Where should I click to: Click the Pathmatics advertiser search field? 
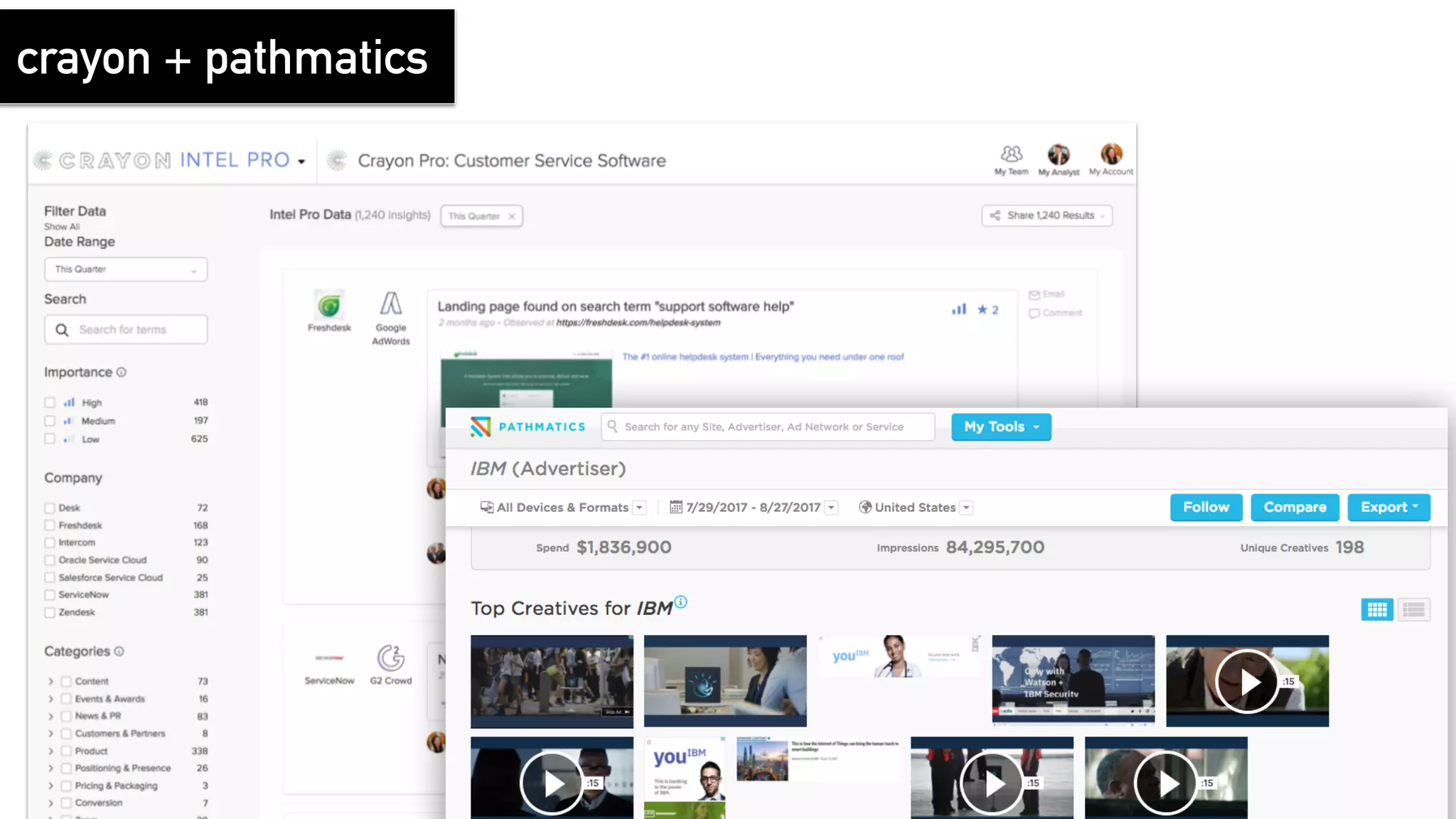click(x=768, y=427)
